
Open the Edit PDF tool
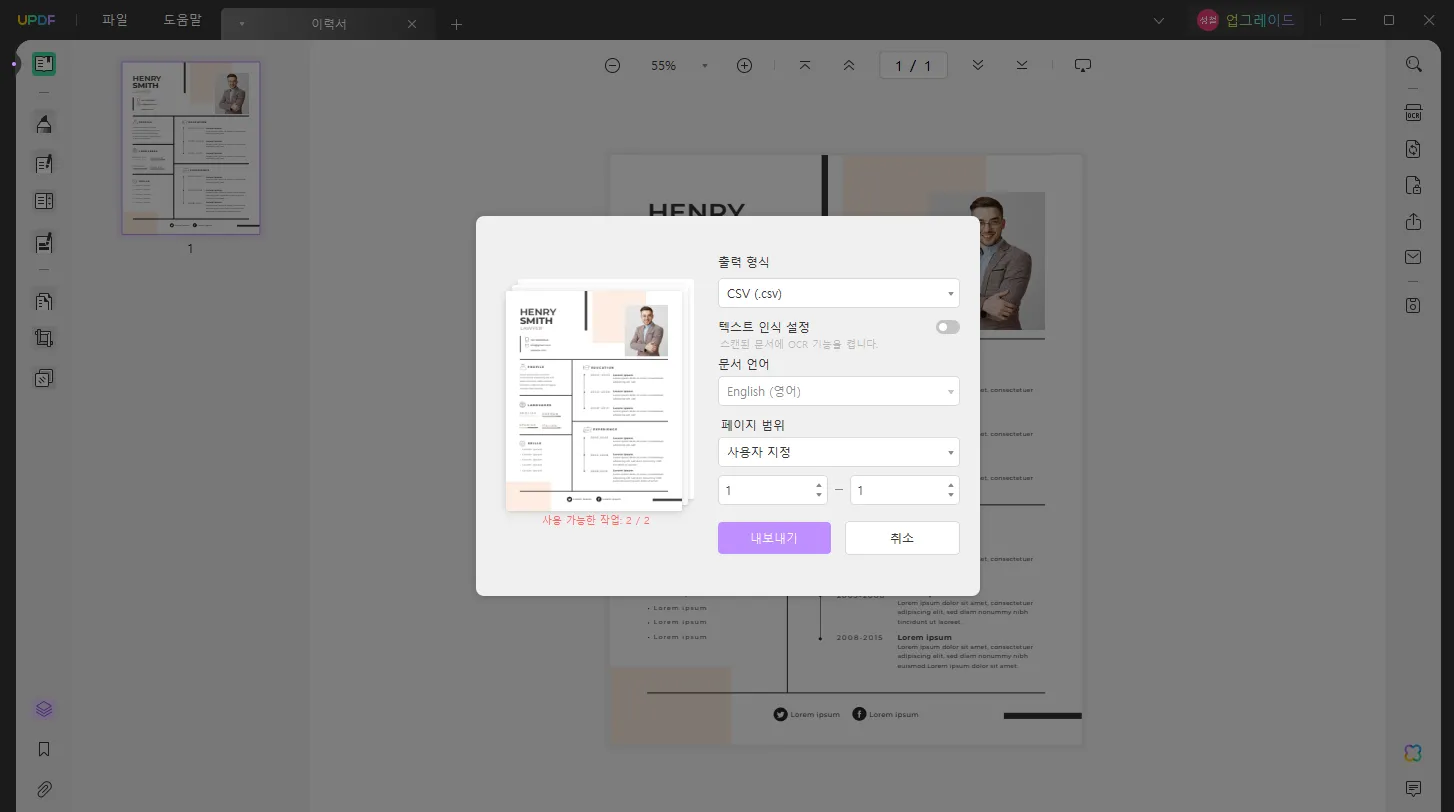(43, 163)
